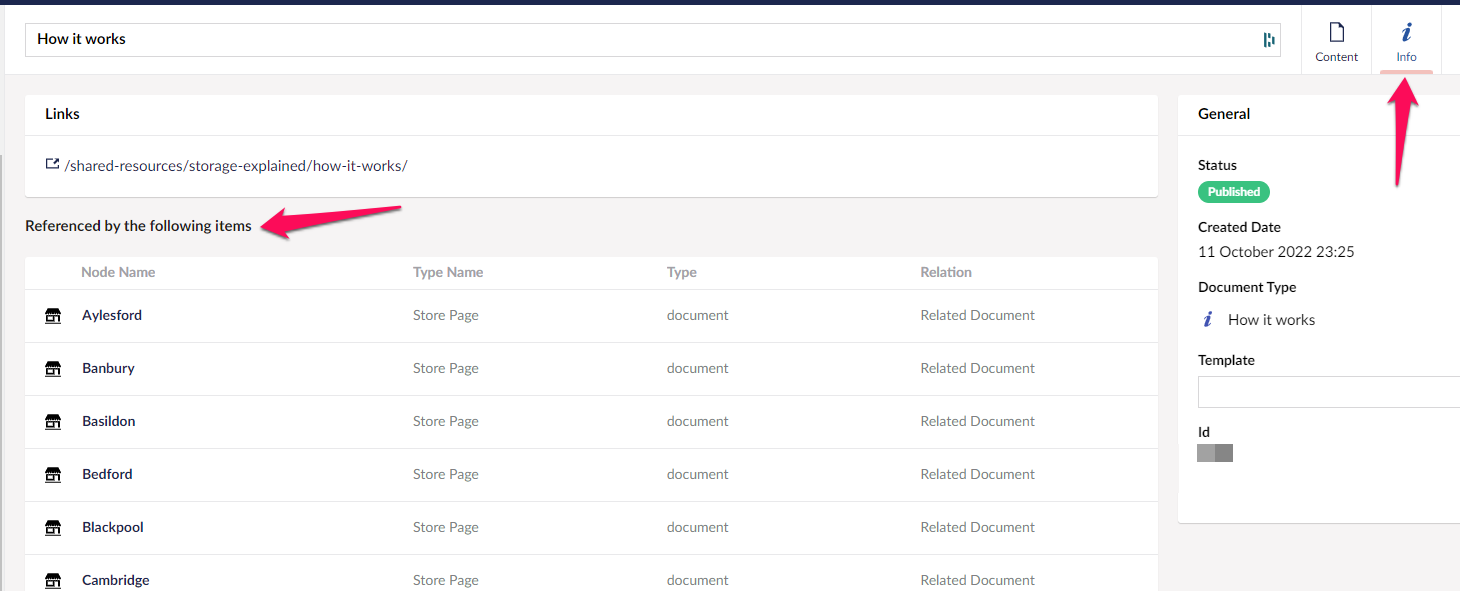Click the Type Name column header
1460x591 pixels.
click(x=448, y=272)
